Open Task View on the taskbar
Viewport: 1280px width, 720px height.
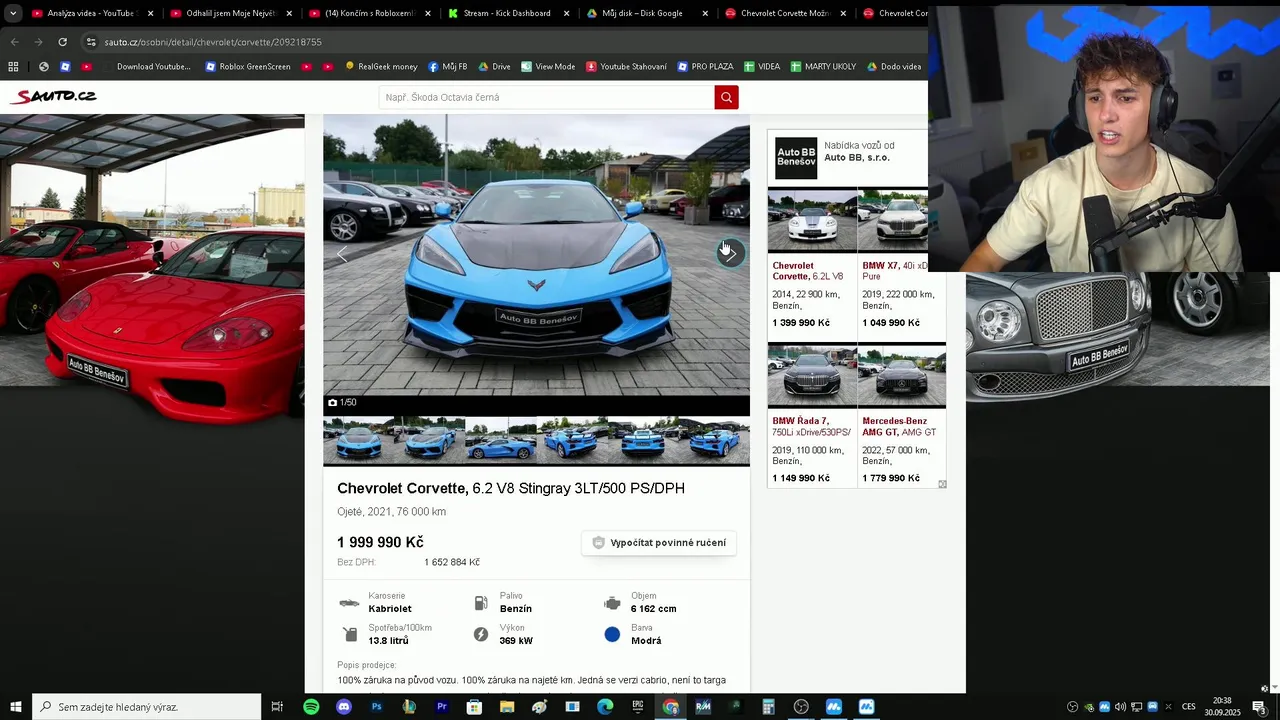(277, 707)
